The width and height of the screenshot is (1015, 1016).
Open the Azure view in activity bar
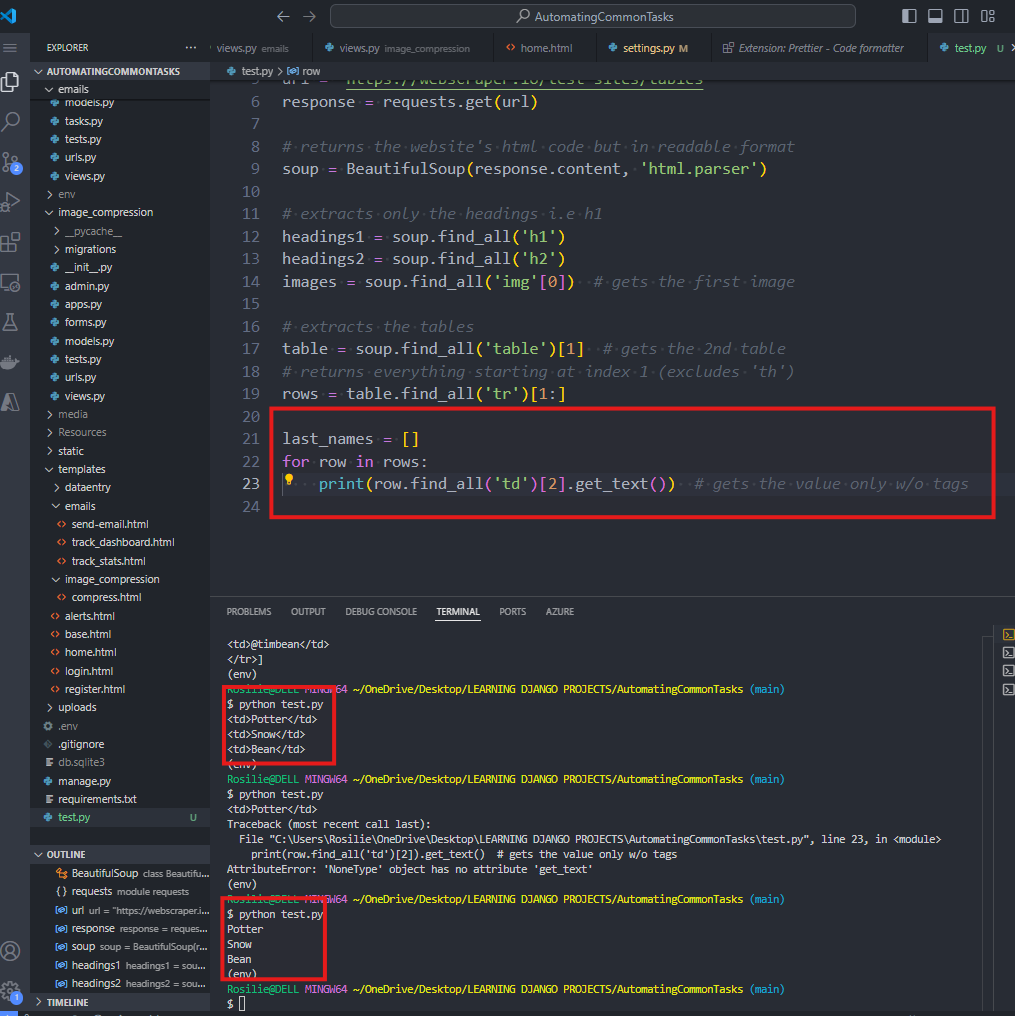(x=10, y=402)
